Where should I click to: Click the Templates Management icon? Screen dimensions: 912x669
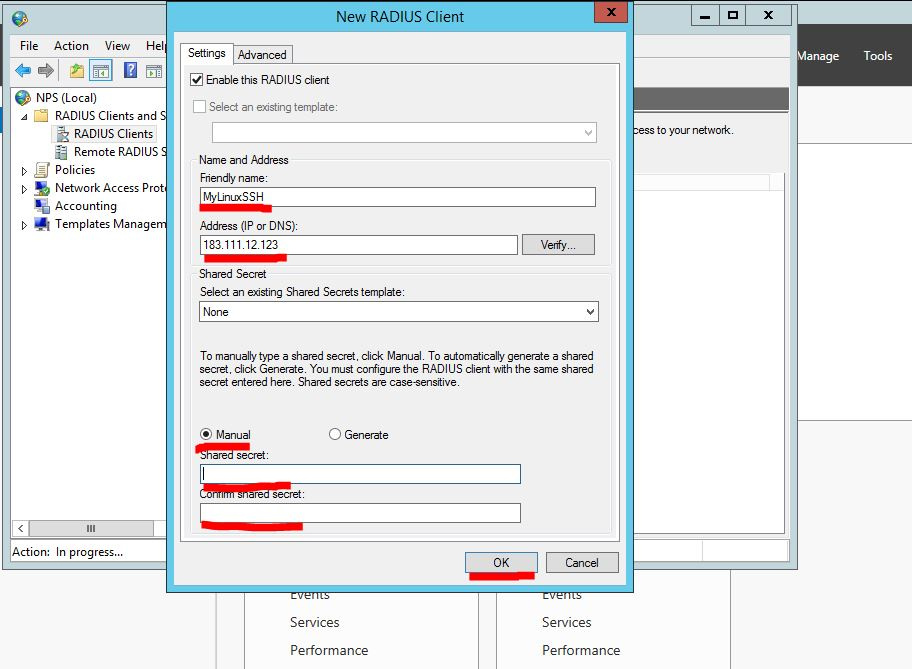point(42,224)
